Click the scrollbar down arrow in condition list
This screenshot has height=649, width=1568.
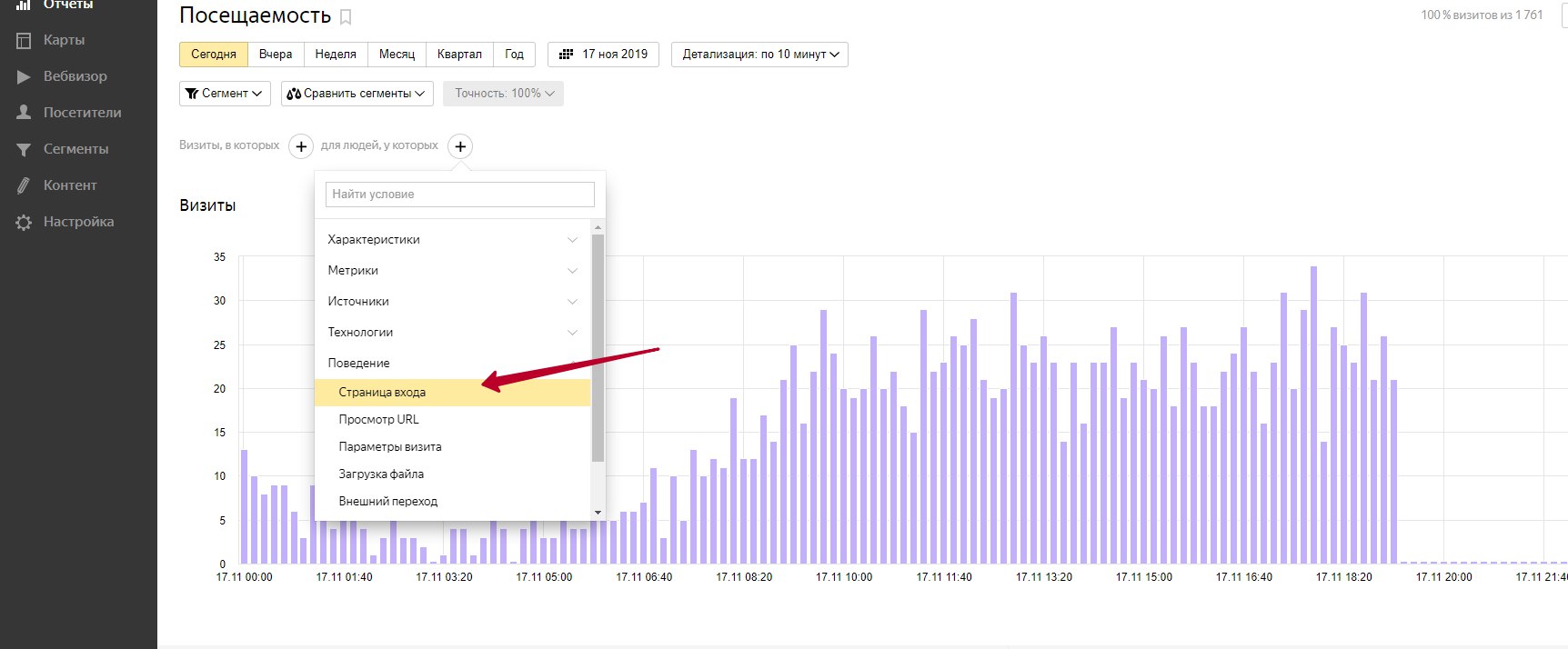pyautogui.click(x=598, y=513)
